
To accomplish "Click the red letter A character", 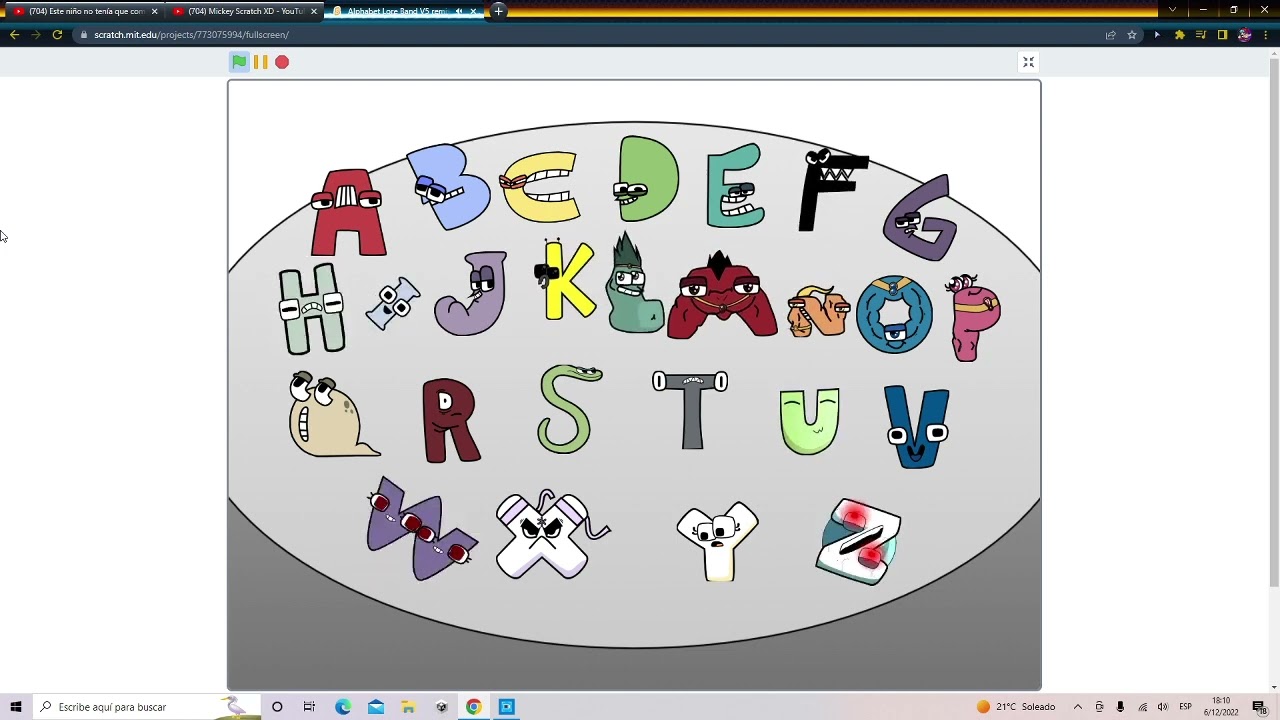I will point(348,213).
